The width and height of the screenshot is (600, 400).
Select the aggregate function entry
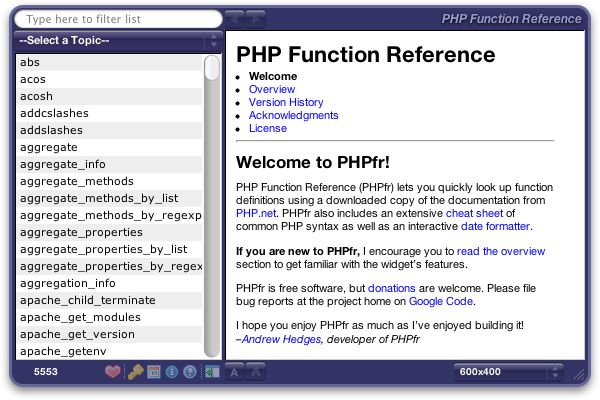point(109,147)
